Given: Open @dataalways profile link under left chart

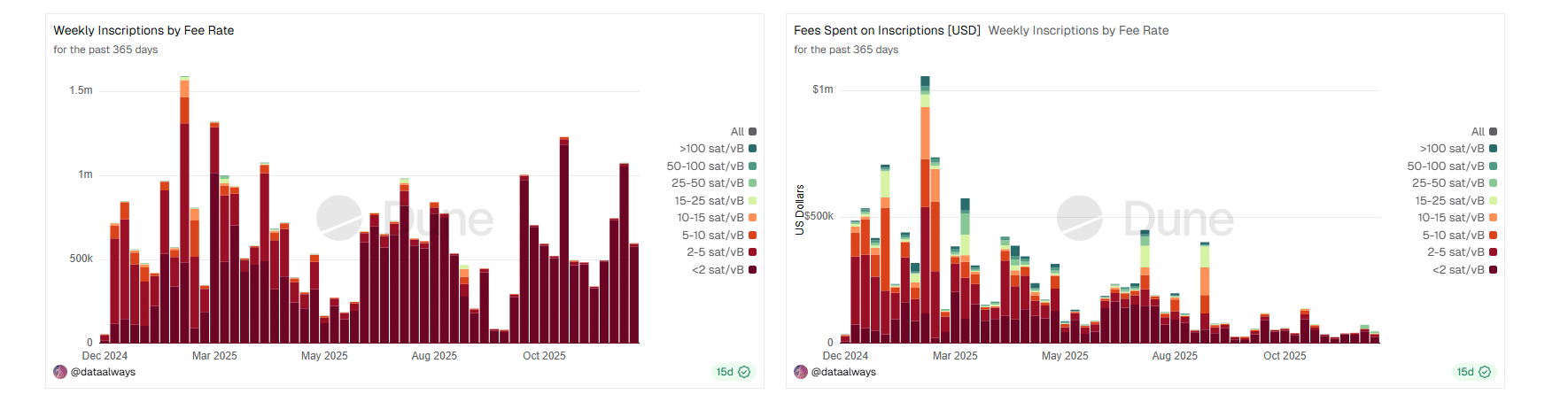Looking at the screenshot, I should 103,372.
